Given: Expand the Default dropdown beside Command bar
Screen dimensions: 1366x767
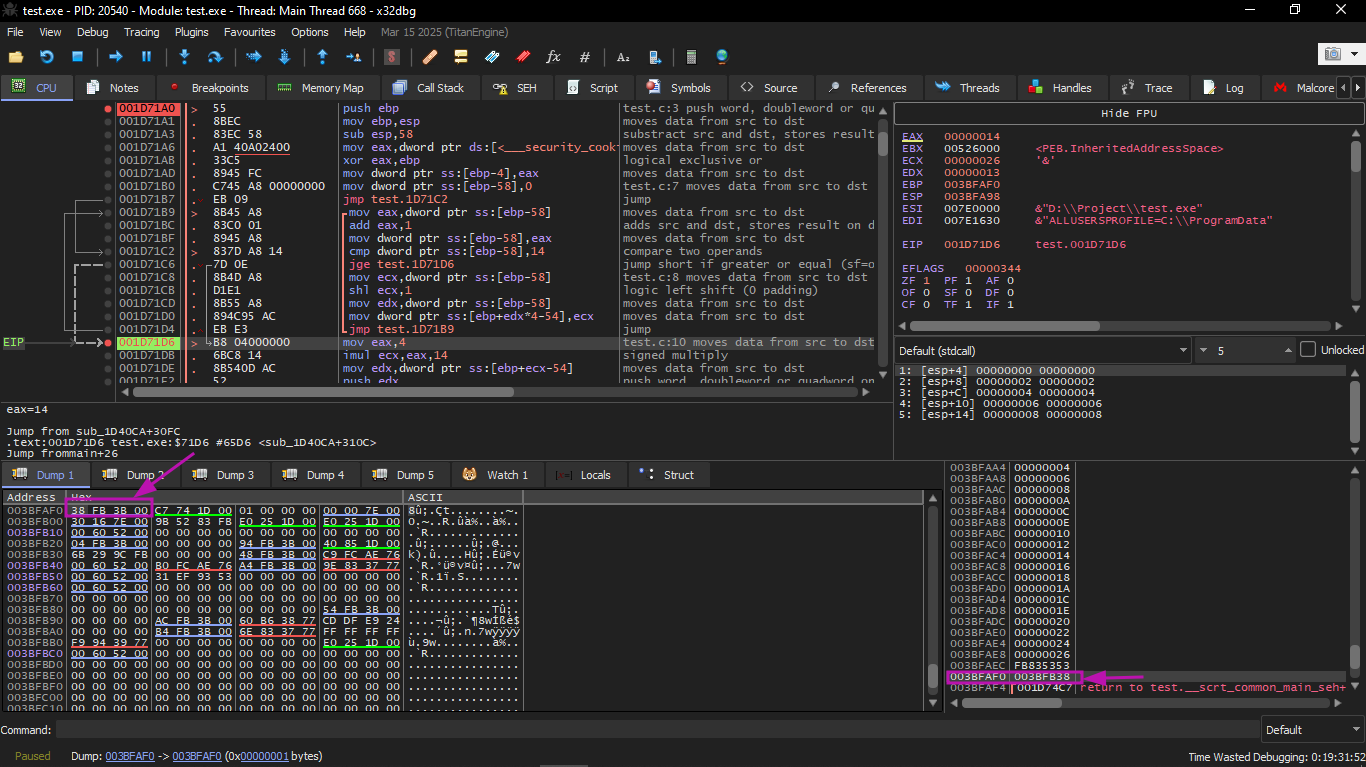Looking at the screenshot, I should [1311, 729].
